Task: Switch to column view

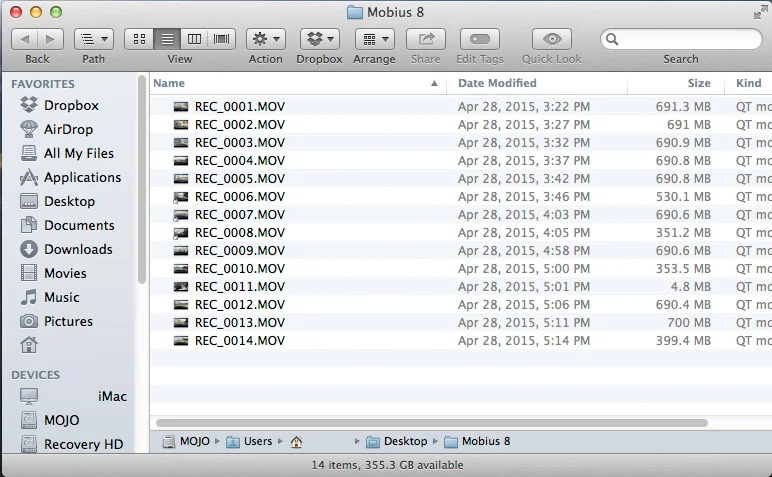Action: tap(194, 39)
